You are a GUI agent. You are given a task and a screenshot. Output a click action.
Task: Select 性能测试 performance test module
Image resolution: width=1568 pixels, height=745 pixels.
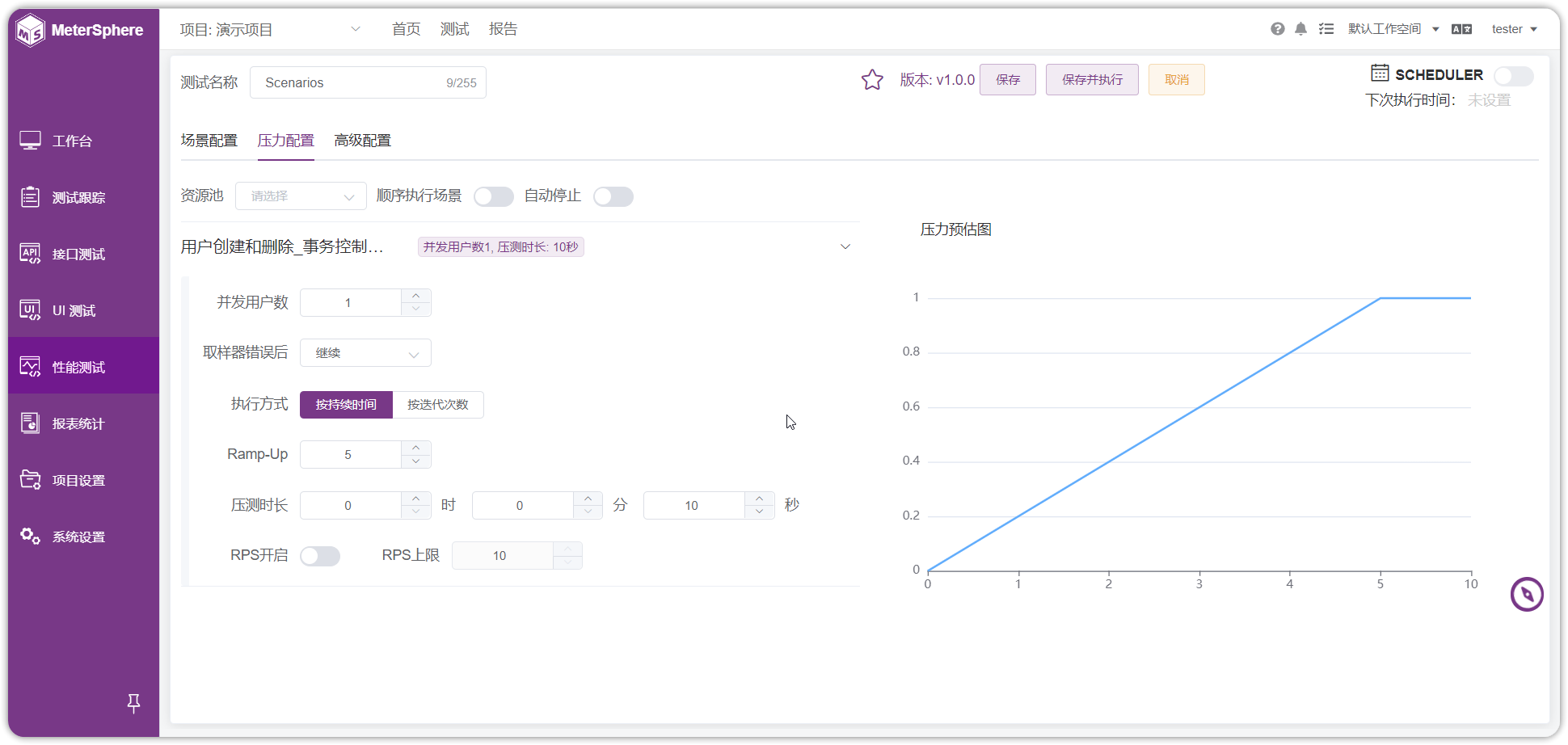coord(84,367)
